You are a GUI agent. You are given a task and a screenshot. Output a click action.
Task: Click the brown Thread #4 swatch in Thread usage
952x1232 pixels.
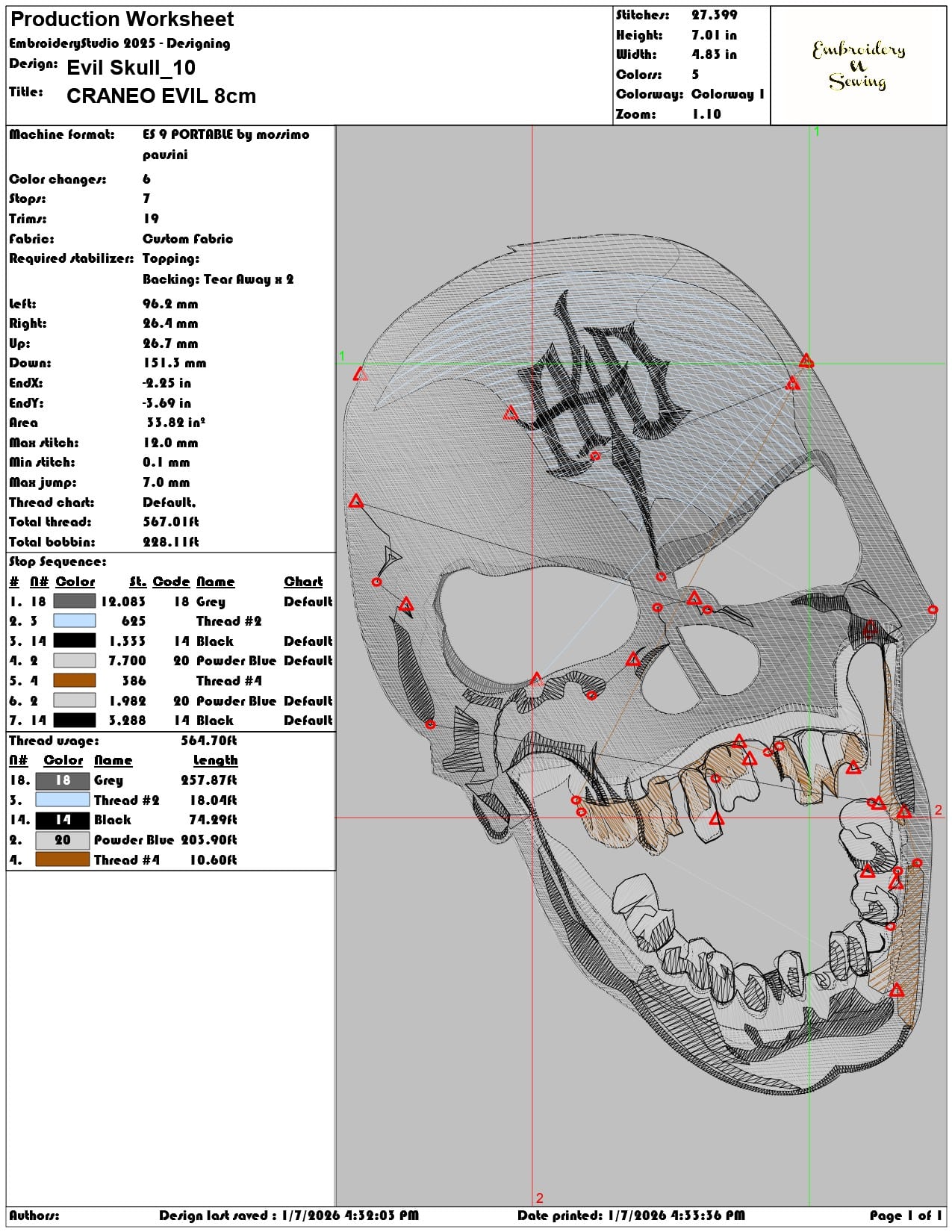(63, 859)
